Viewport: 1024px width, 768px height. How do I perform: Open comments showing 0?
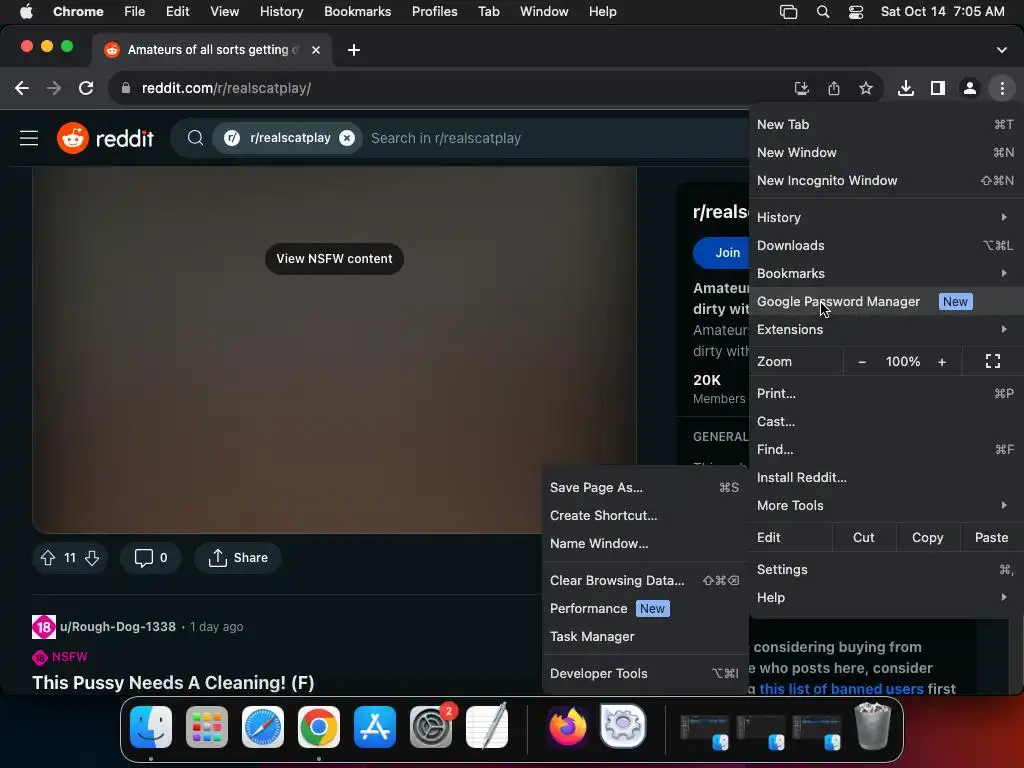click(x=151, y=558)
